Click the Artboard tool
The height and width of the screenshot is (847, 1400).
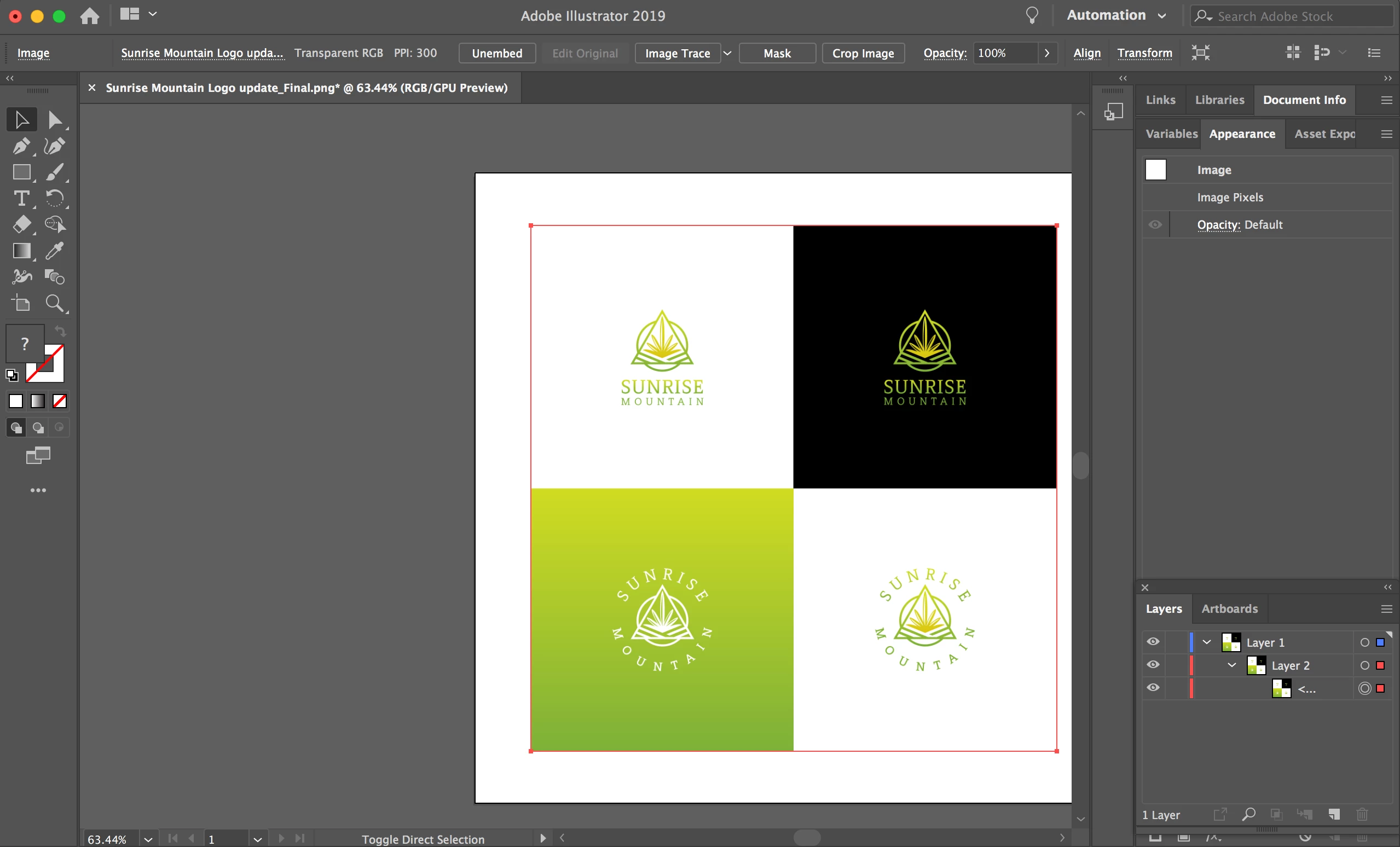pos(21,303)
